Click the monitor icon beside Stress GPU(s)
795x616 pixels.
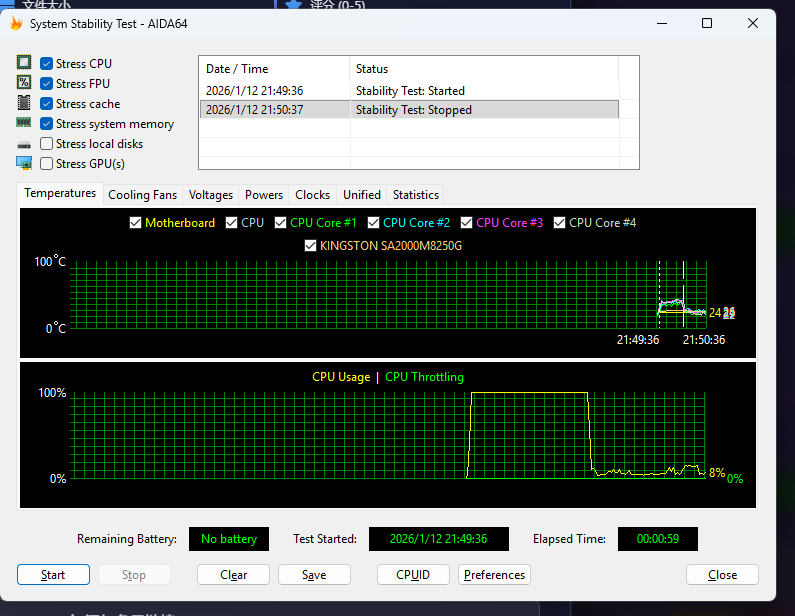pyautogui.click(x=24, y=163)
